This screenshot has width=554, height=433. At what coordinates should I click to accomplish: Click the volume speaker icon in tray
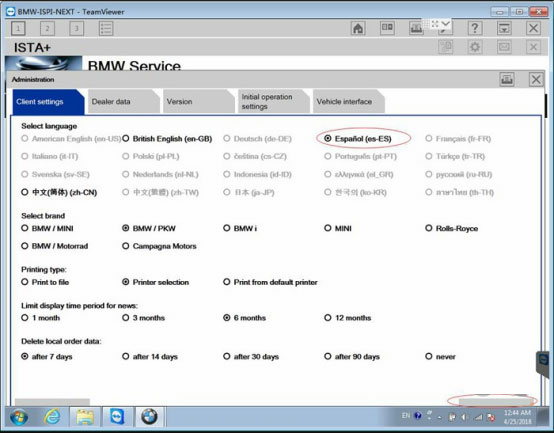464,417
